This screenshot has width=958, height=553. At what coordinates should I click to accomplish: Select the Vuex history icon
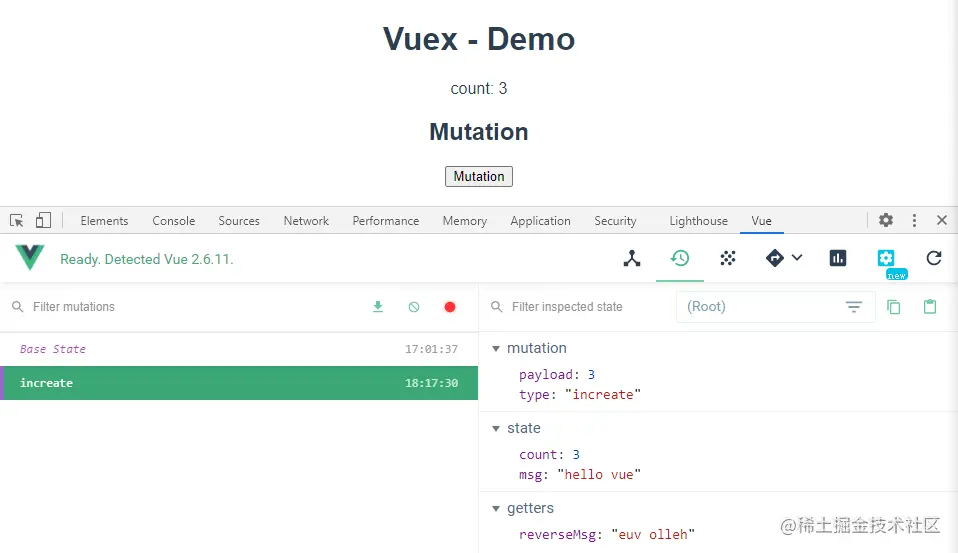click(680, 258)
